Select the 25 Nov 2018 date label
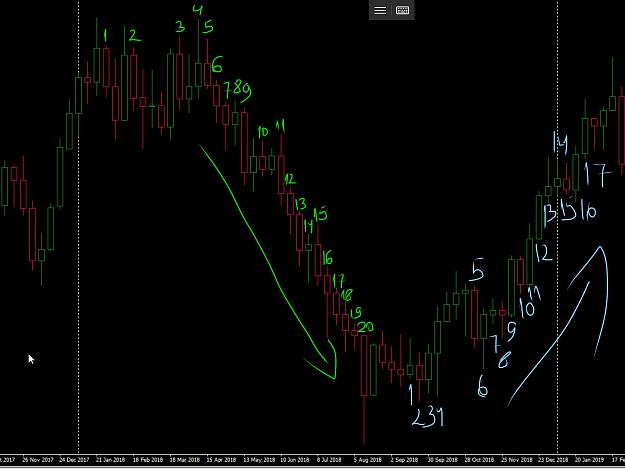The width and height of the screenshot is (625, 469). (517, 460)
